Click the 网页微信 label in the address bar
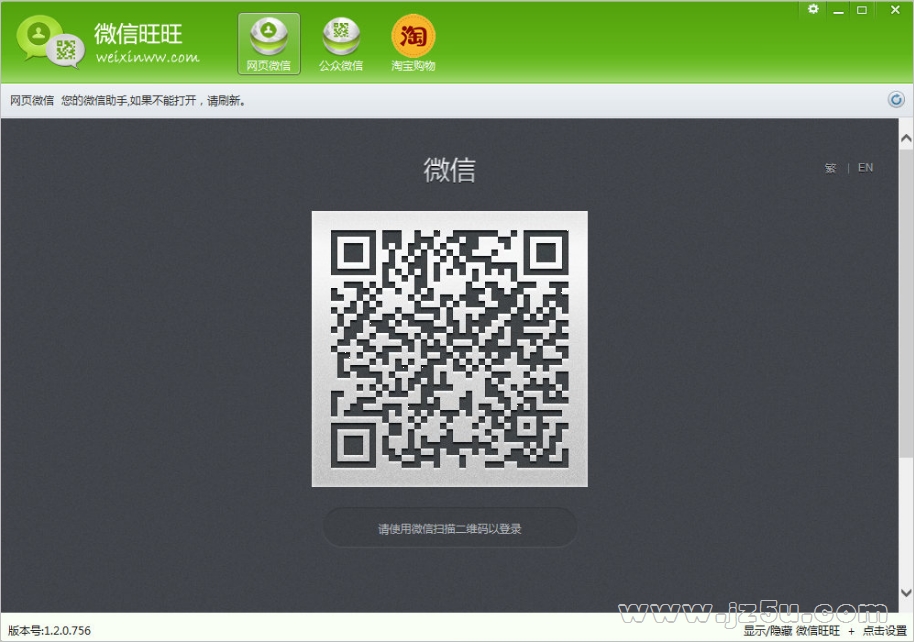The height and width of the screenshot is (642, 914). pos(32,100)
